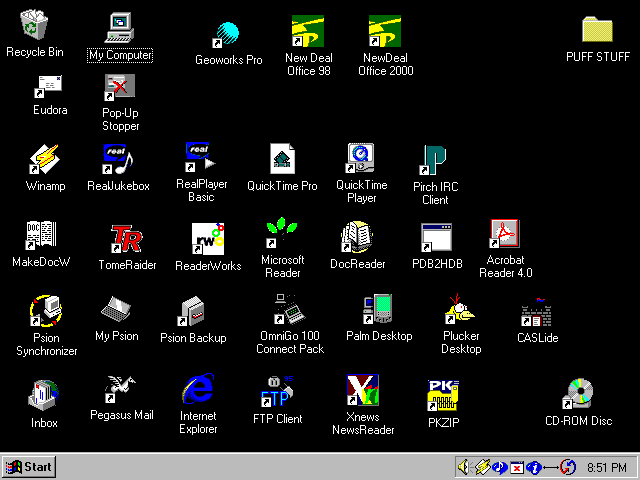Select the TomeRaider shortcut icon

click(x=127, y=239)
